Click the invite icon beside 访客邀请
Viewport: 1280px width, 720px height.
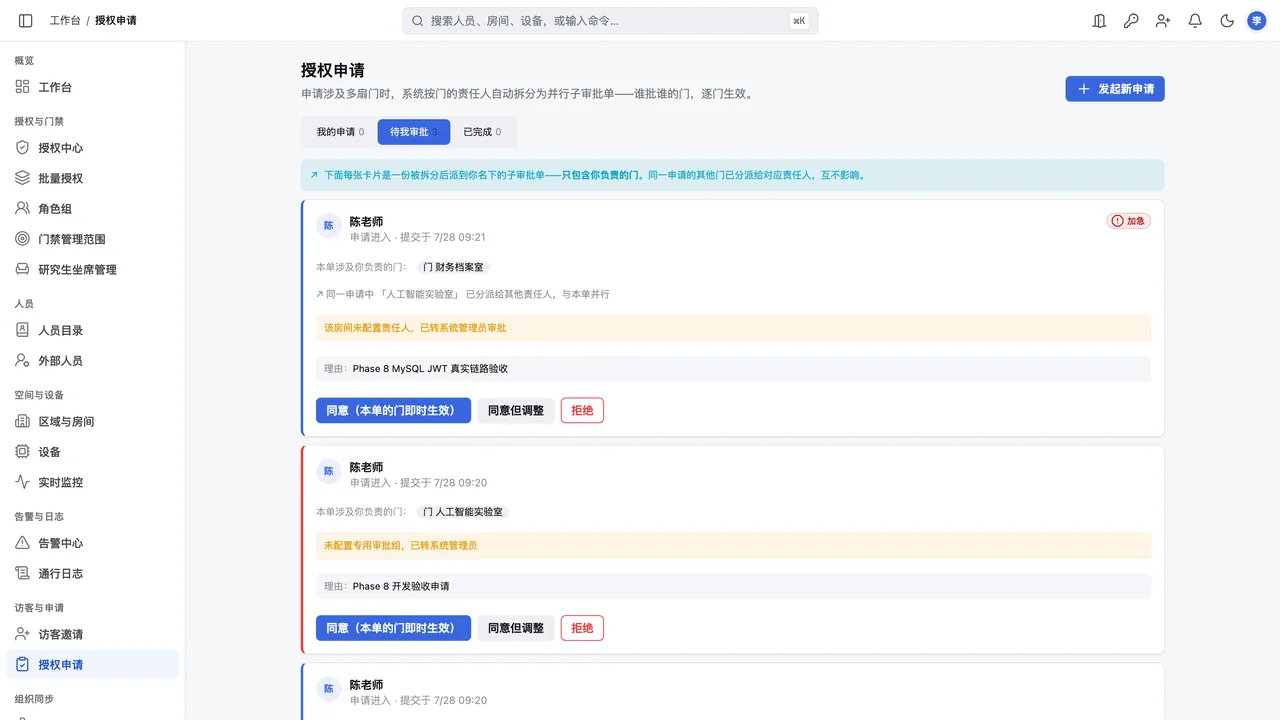click(22, 634)
